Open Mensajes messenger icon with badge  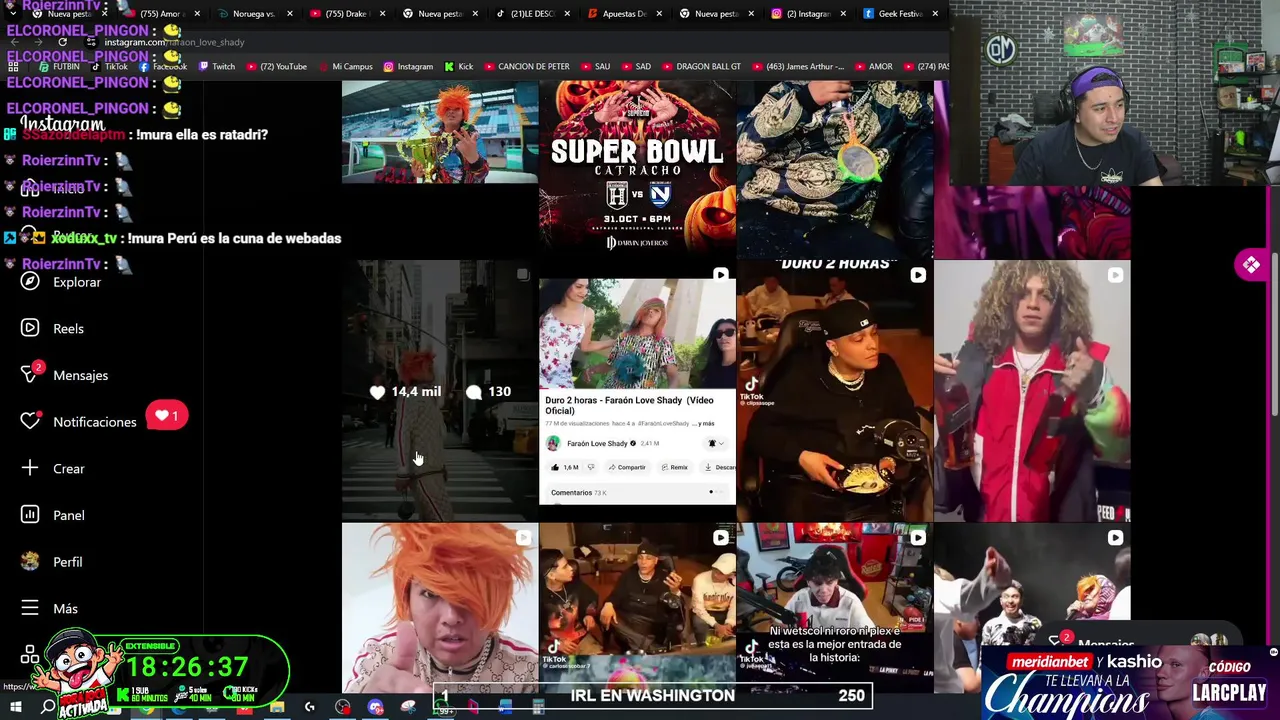pos(30,375)
